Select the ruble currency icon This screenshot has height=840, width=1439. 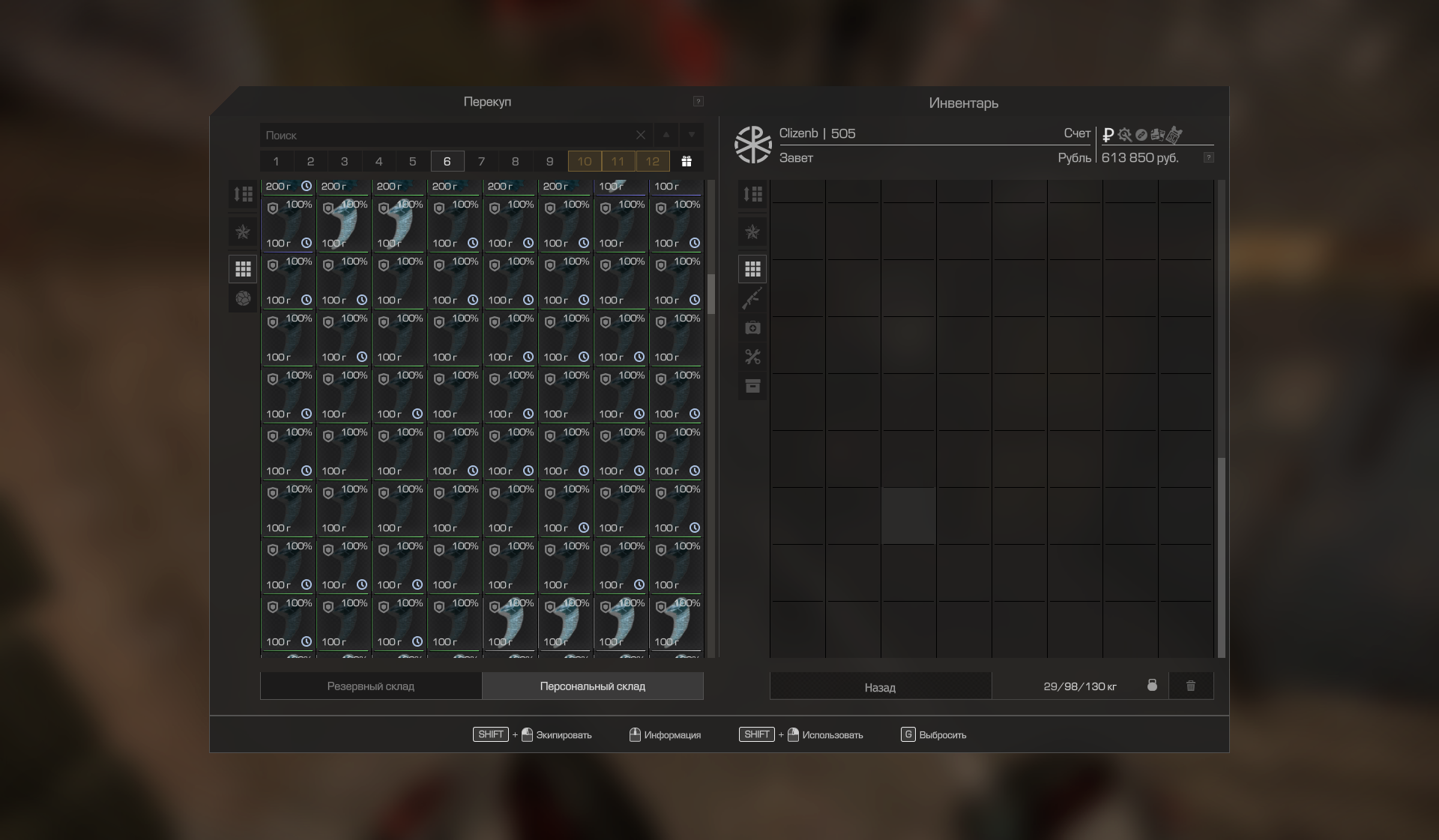tap(1108, 135)
